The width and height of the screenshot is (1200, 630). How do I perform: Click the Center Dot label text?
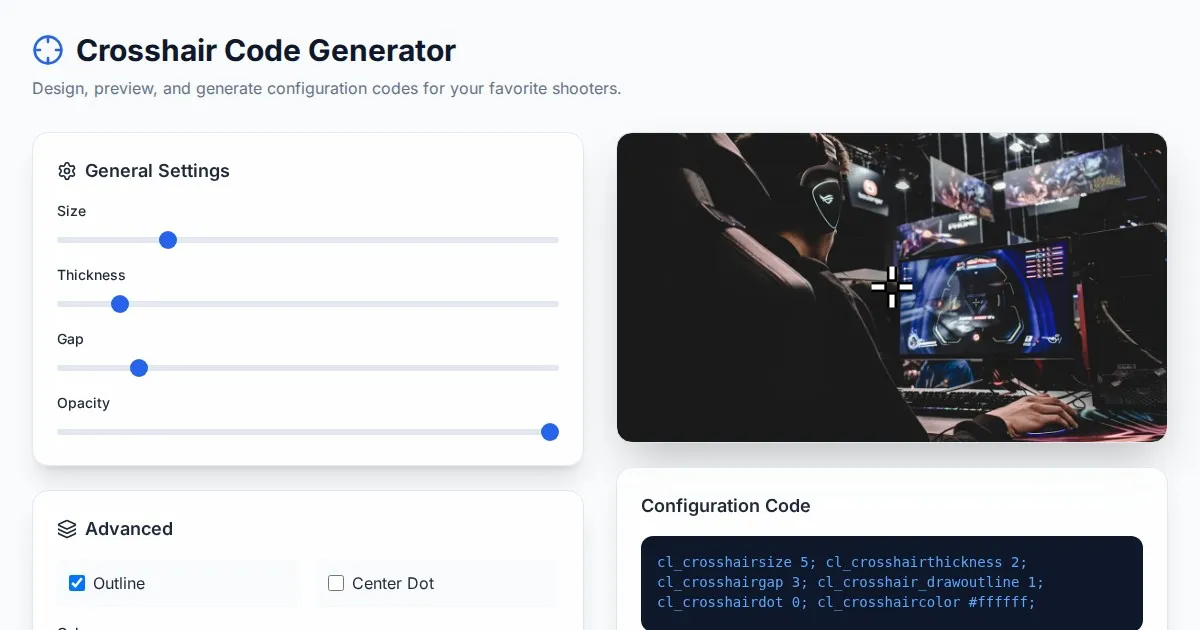point(393,584)
